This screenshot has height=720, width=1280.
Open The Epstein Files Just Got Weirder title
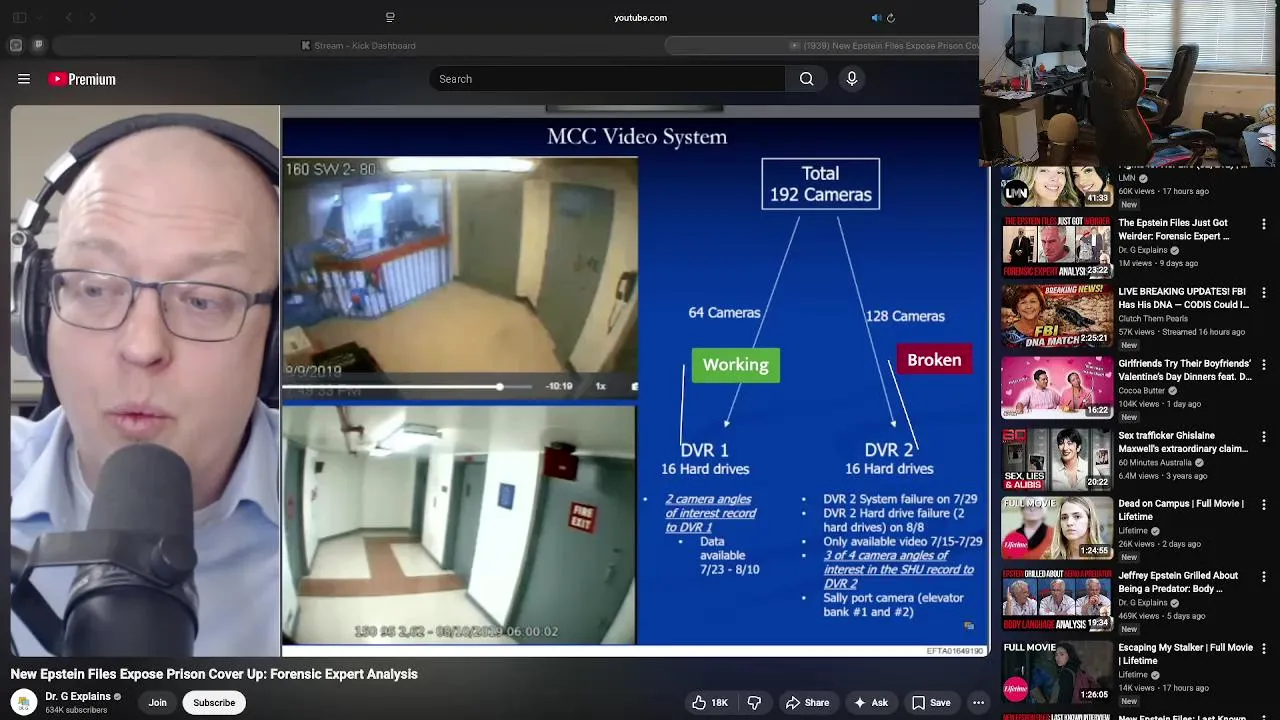coord(1173,229)
